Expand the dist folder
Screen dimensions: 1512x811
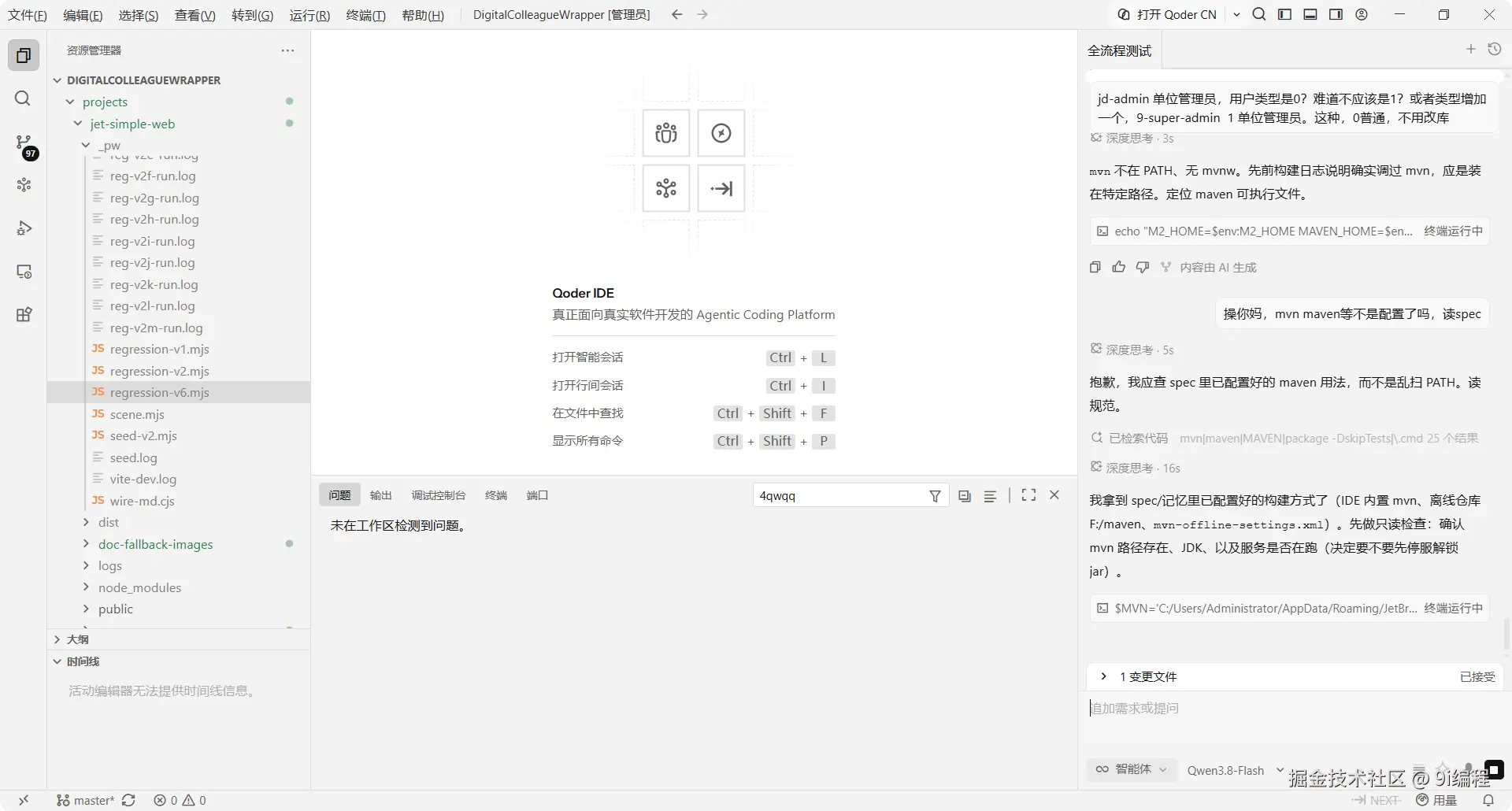tap(86, 522)
